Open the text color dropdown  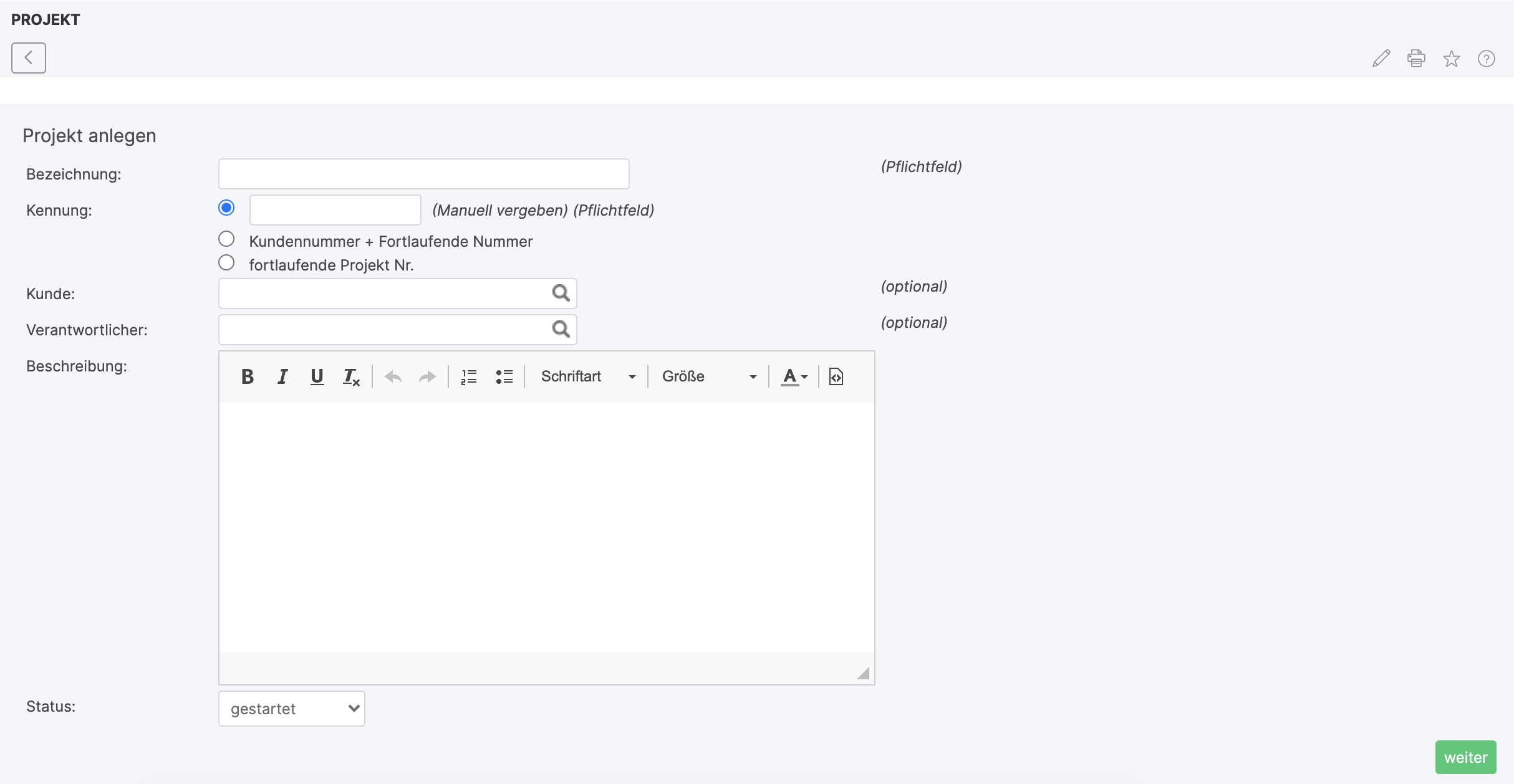point(794,376)
